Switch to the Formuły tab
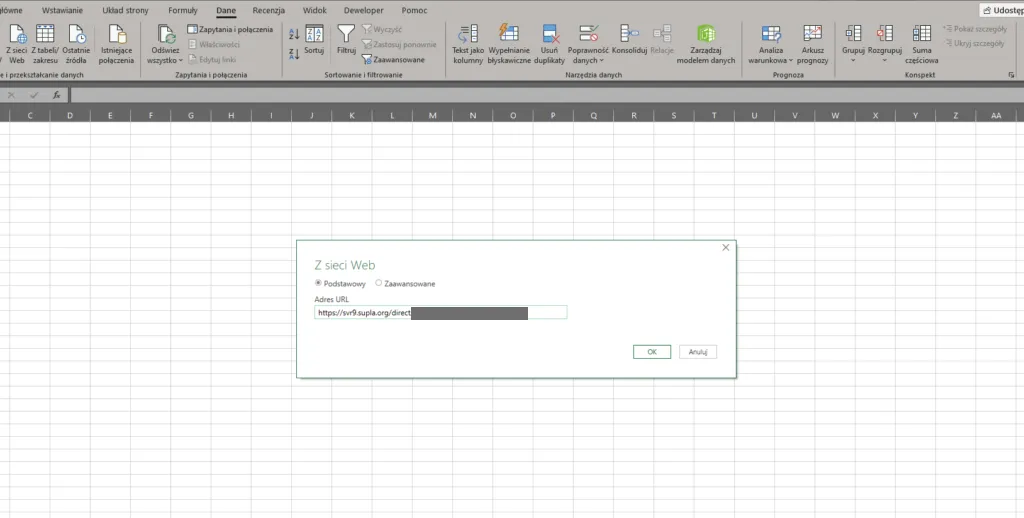1024x518 pixels. pos(183,10)
